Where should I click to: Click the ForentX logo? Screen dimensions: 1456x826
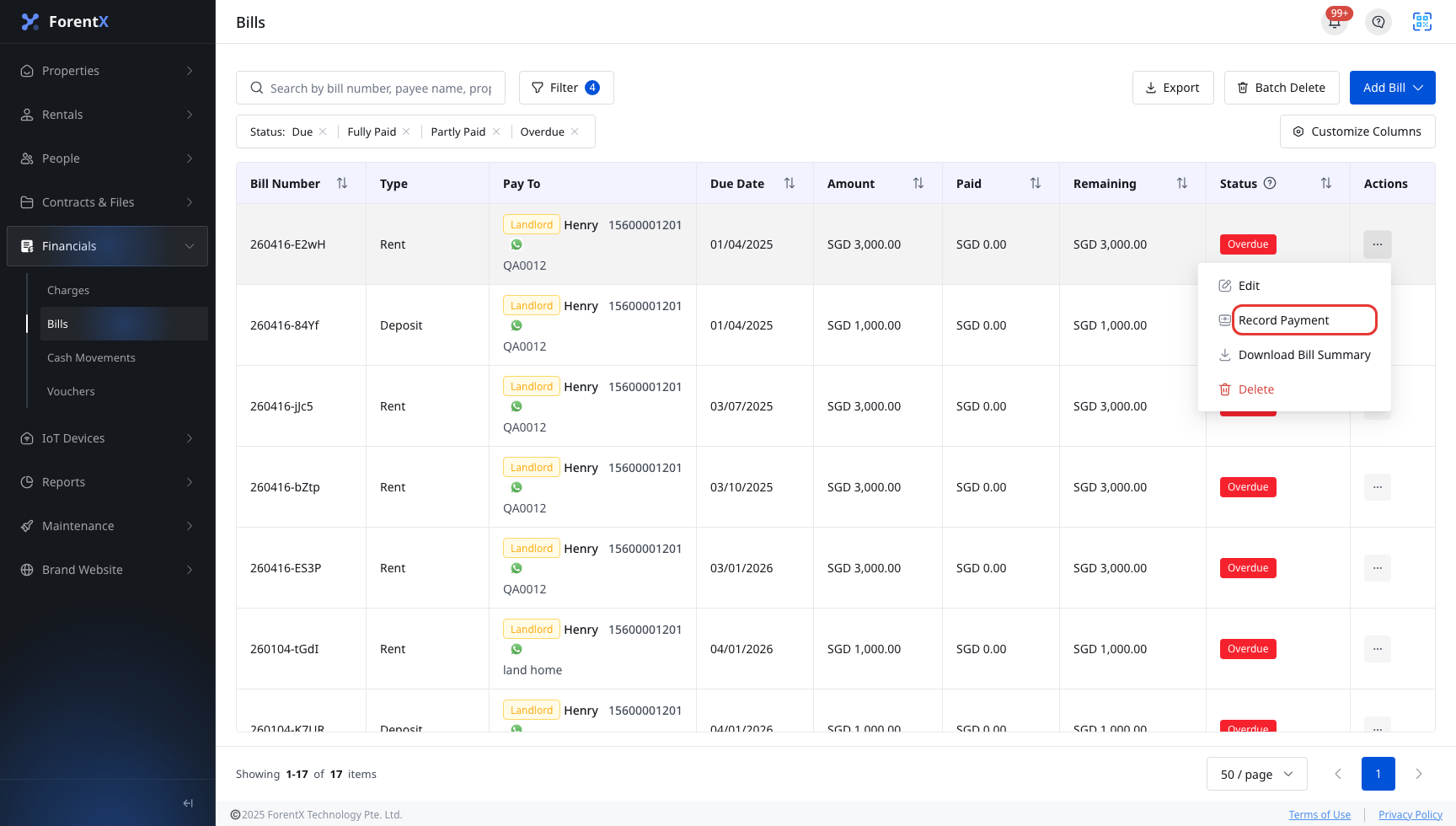pos(66,22)
